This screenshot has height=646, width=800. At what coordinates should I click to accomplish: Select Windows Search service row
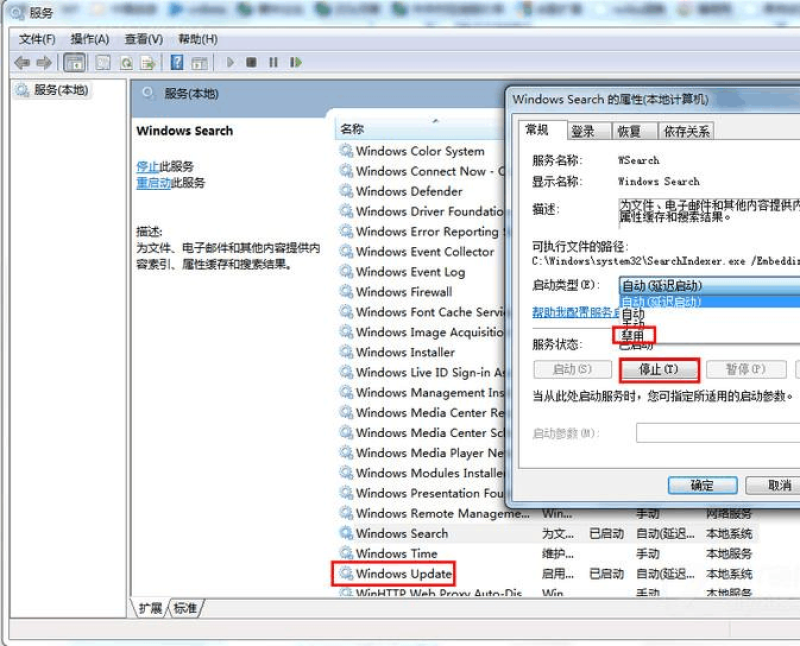click(x=546, y=533)
